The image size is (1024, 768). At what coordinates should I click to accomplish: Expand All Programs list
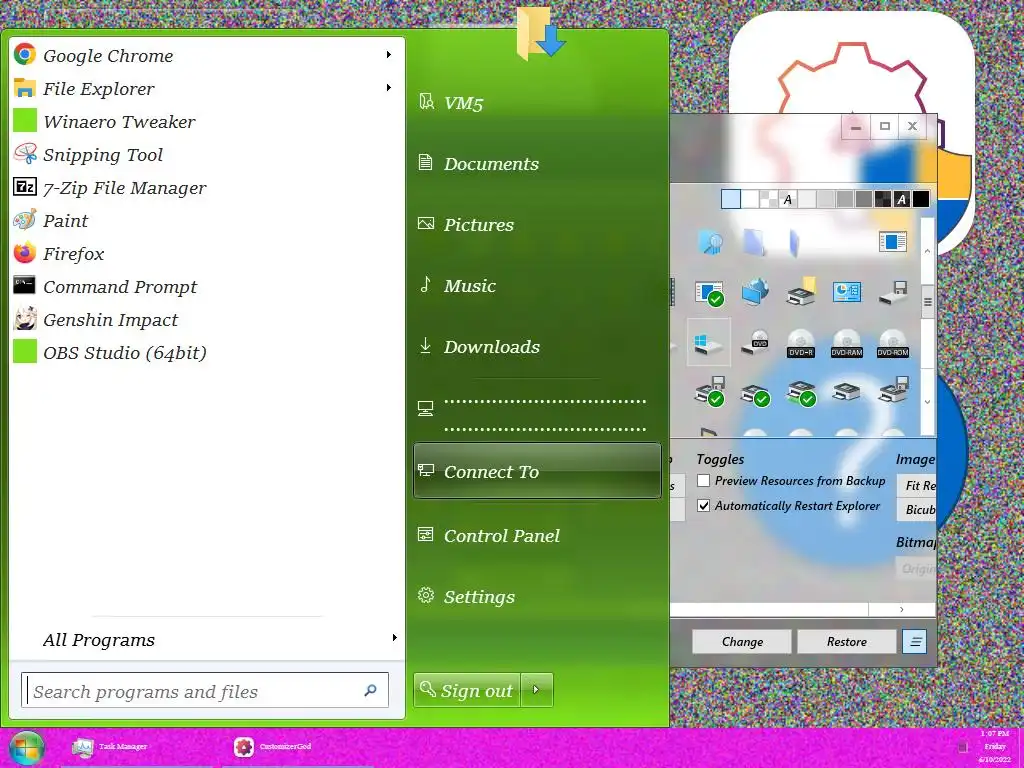(x=206, y=640)
